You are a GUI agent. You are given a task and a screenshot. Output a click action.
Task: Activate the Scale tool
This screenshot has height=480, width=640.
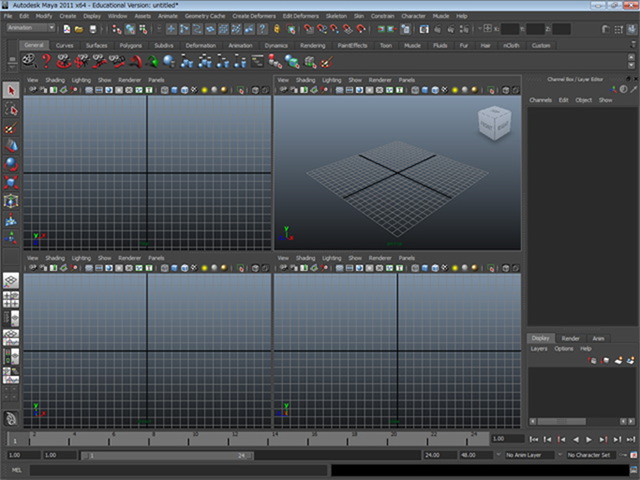point(11,182)
